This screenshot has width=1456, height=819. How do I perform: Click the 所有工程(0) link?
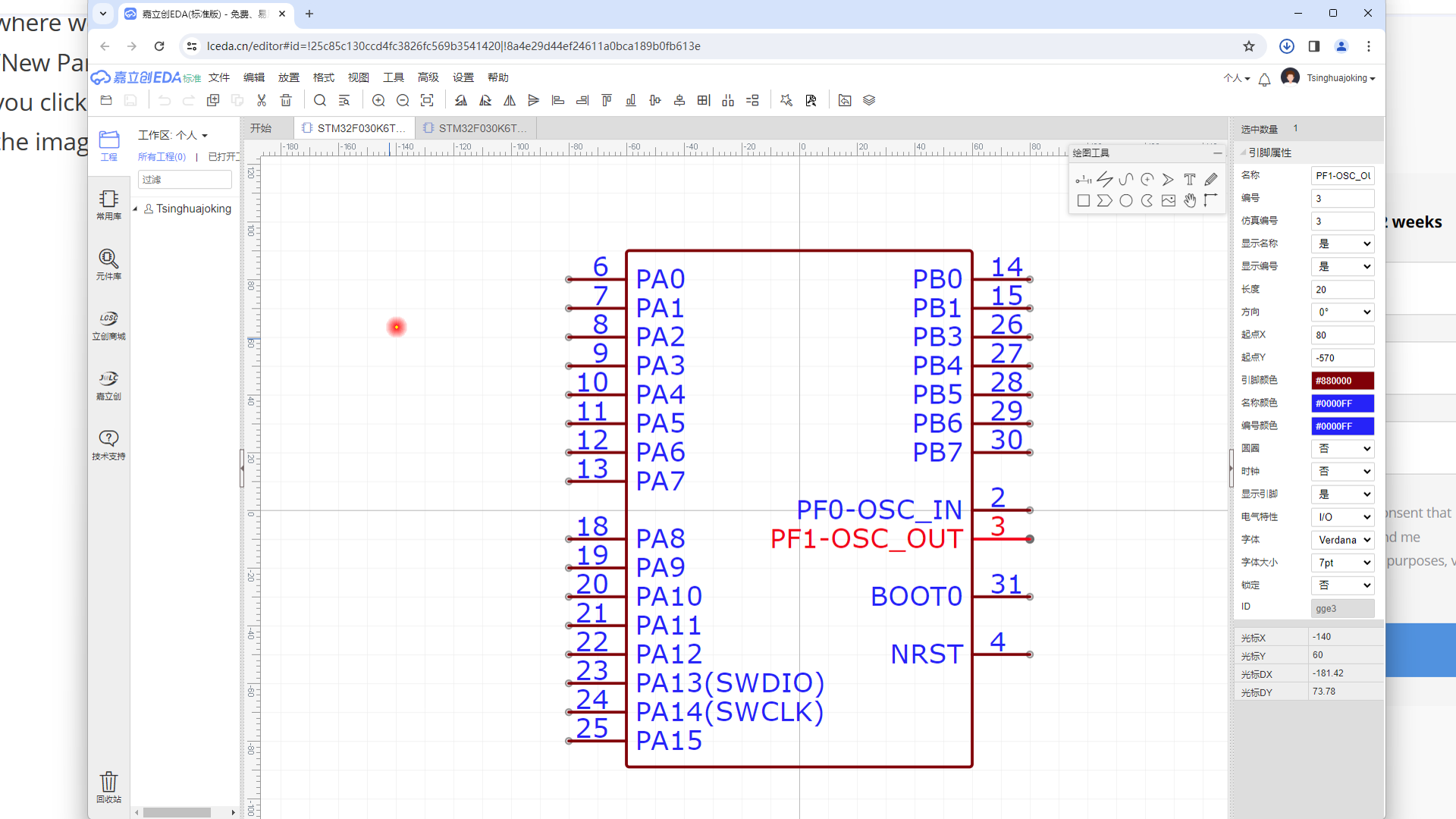click(x=162, y=157)
